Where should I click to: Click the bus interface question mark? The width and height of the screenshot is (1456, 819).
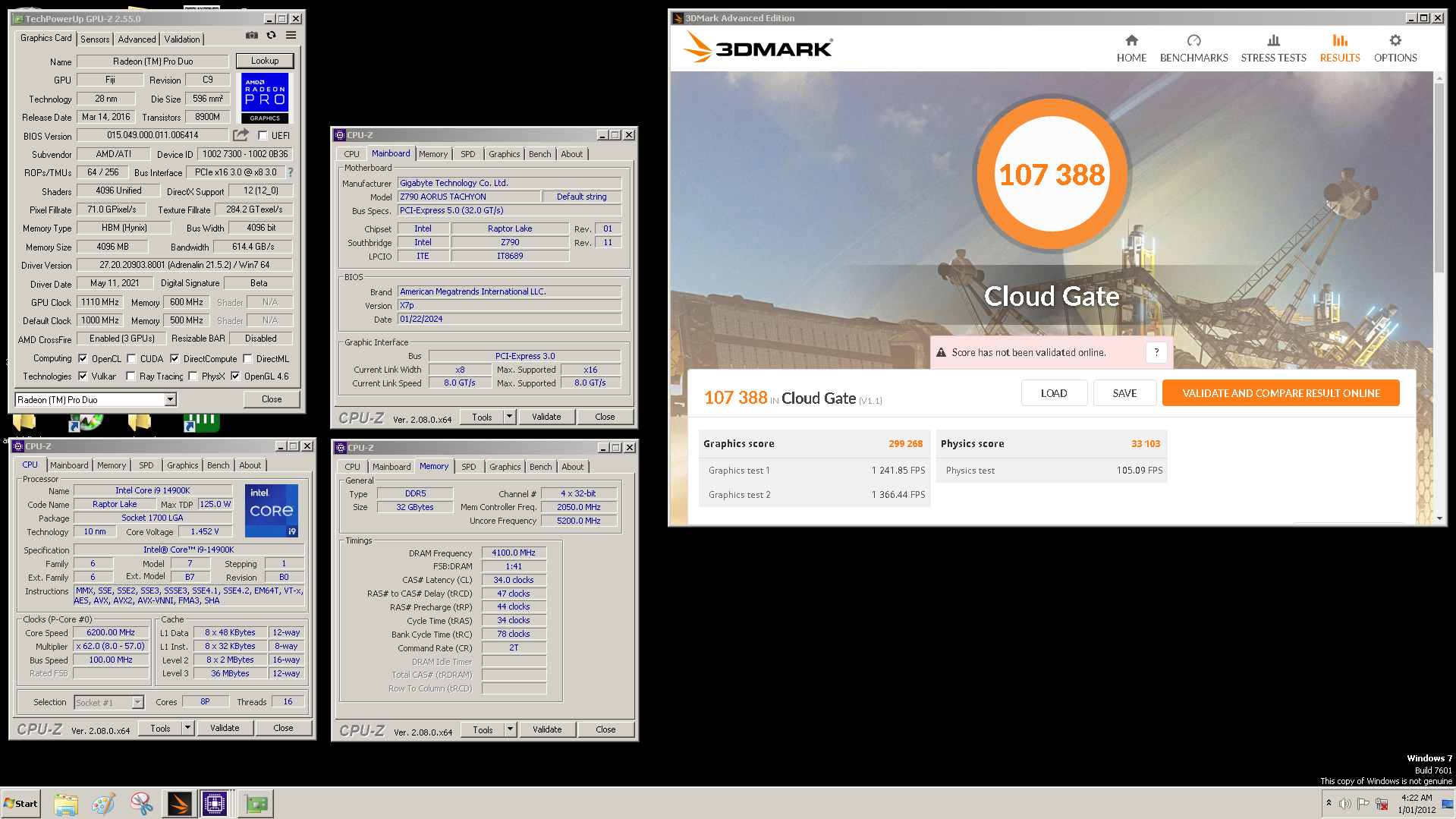pyautogui.click(x=290, y=172)
